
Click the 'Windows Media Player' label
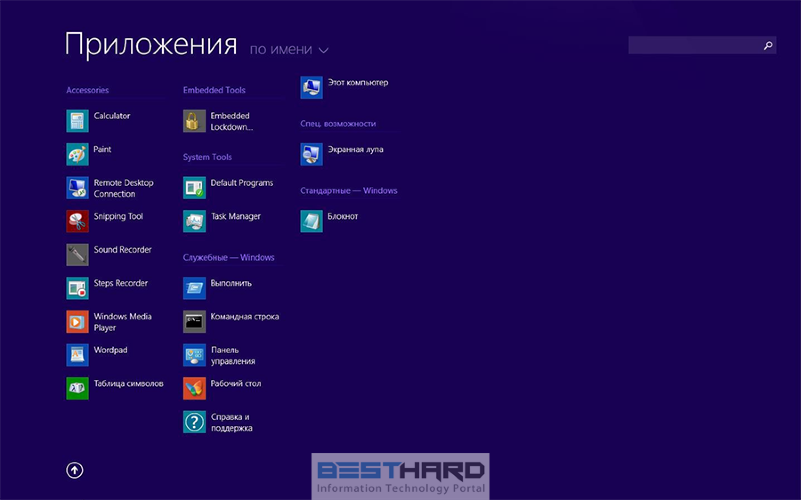[x=123, y=322]
